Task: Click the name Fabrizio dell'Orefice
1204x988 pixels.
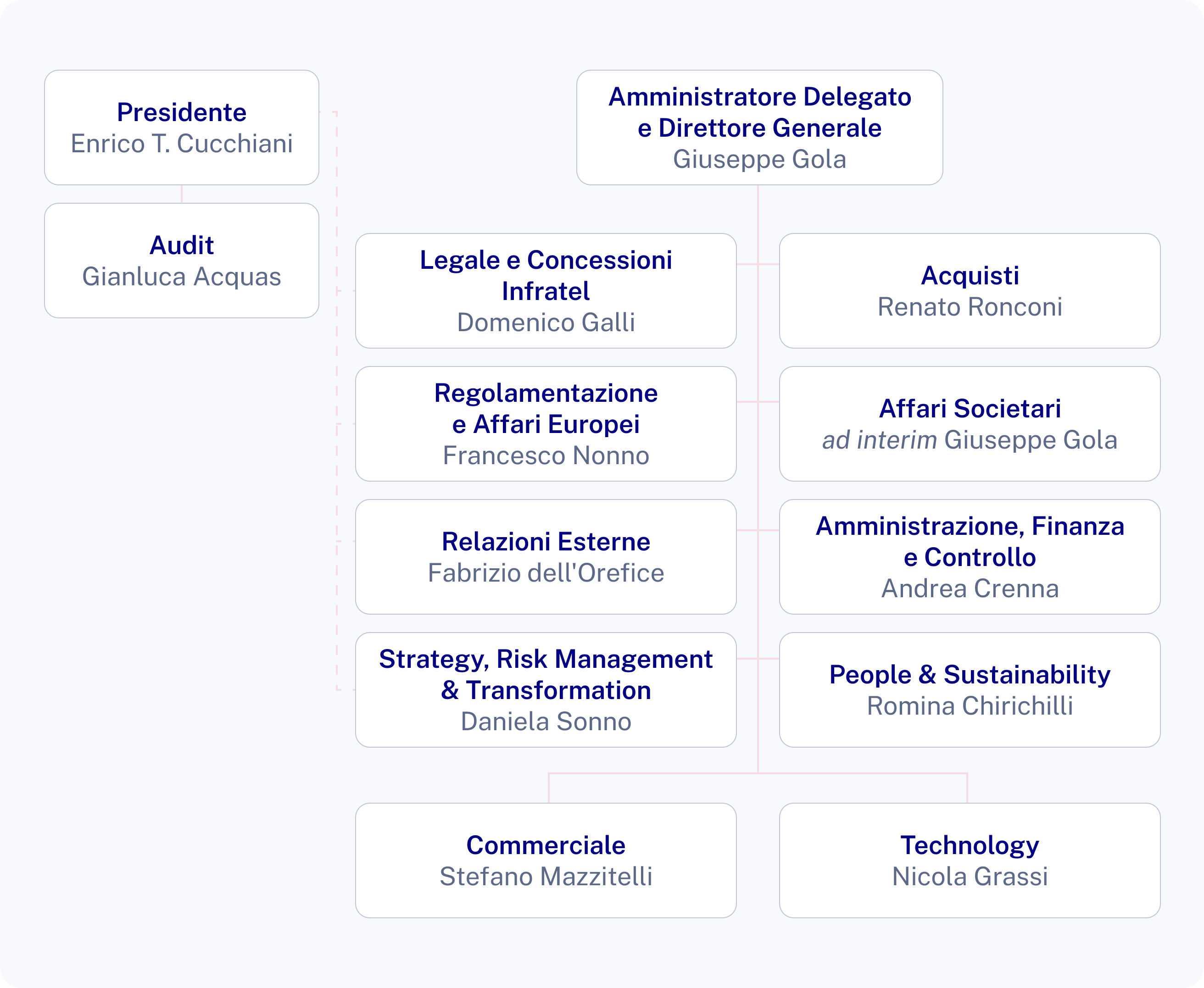Action: click(546, 573)
